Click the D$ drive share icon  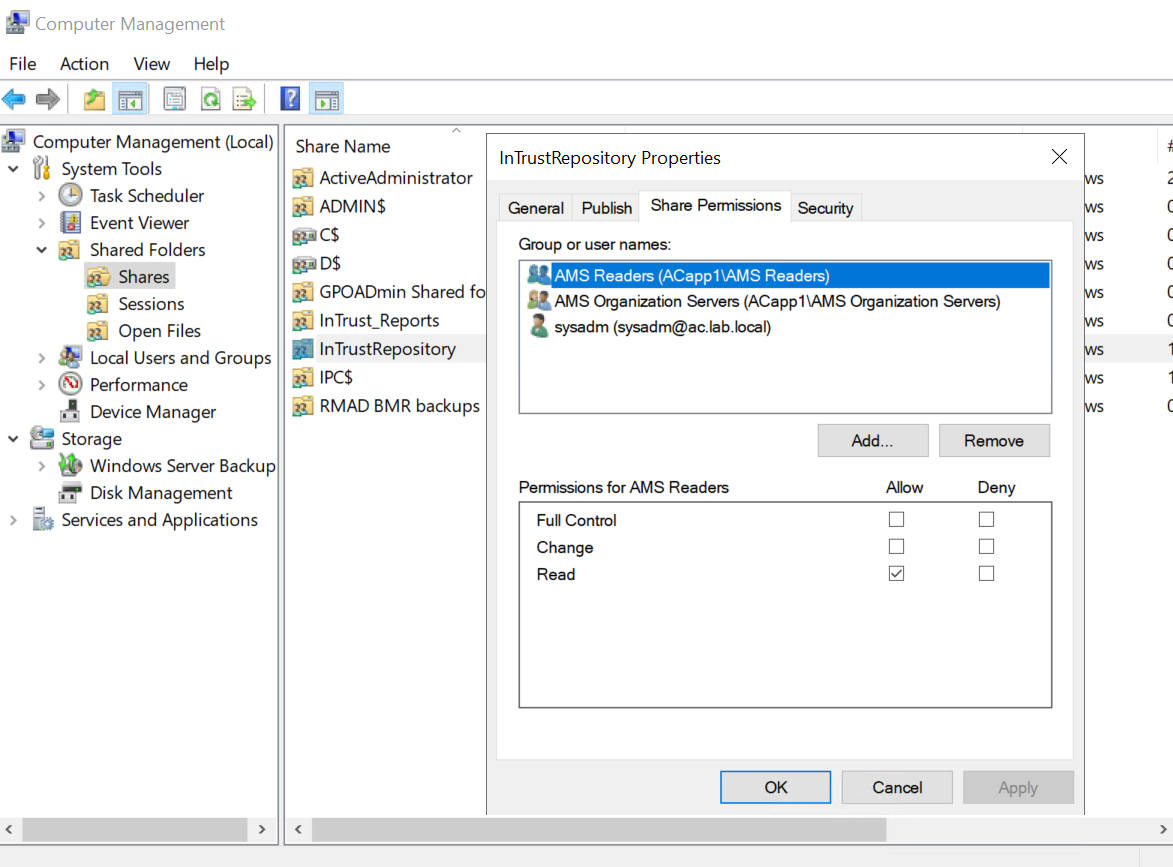[303, 264]
